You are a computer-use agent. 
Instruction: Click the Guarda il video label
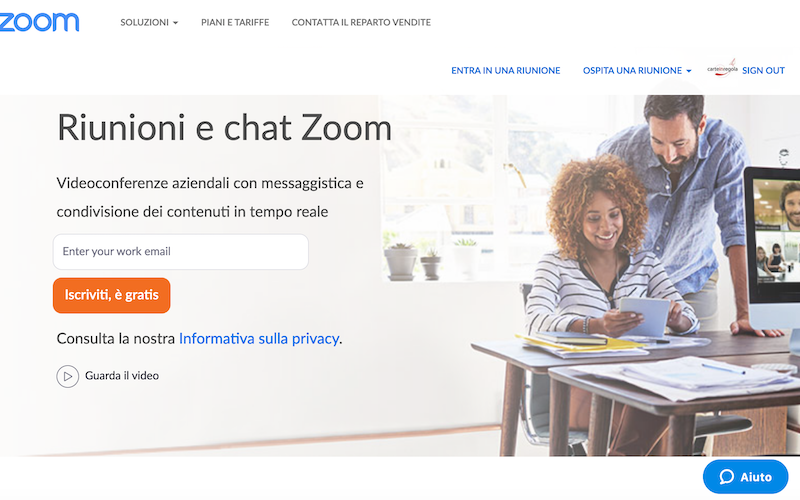(x=122, y=376)
